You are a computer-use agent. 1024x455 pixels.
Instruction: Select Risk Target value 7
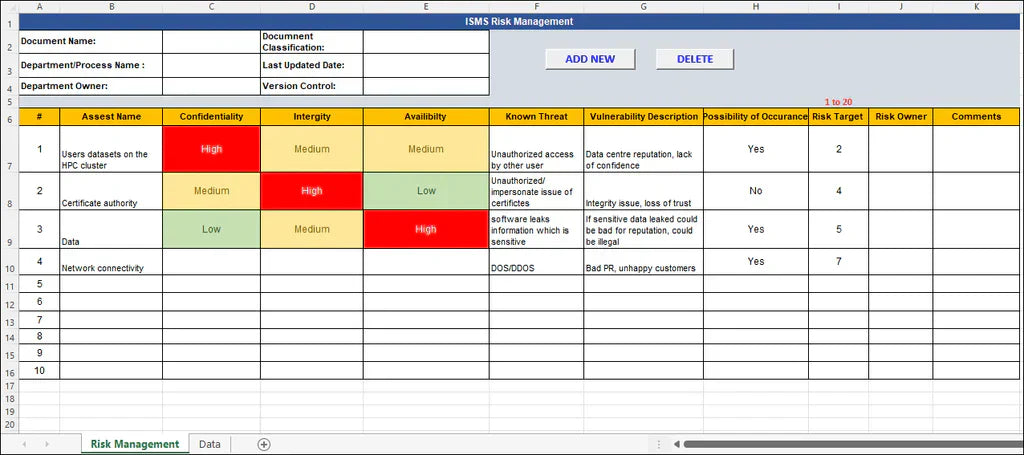pos(839,262)
